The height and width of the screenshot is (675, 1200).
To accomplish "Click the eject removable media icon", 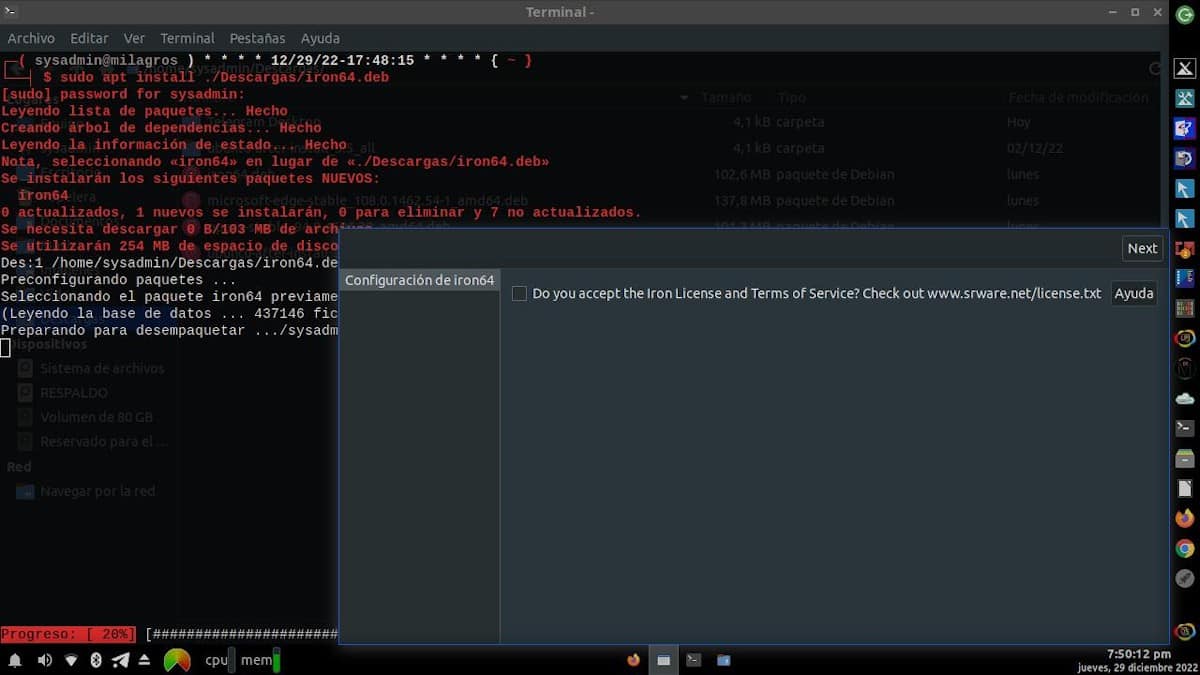I will [146, 660].
